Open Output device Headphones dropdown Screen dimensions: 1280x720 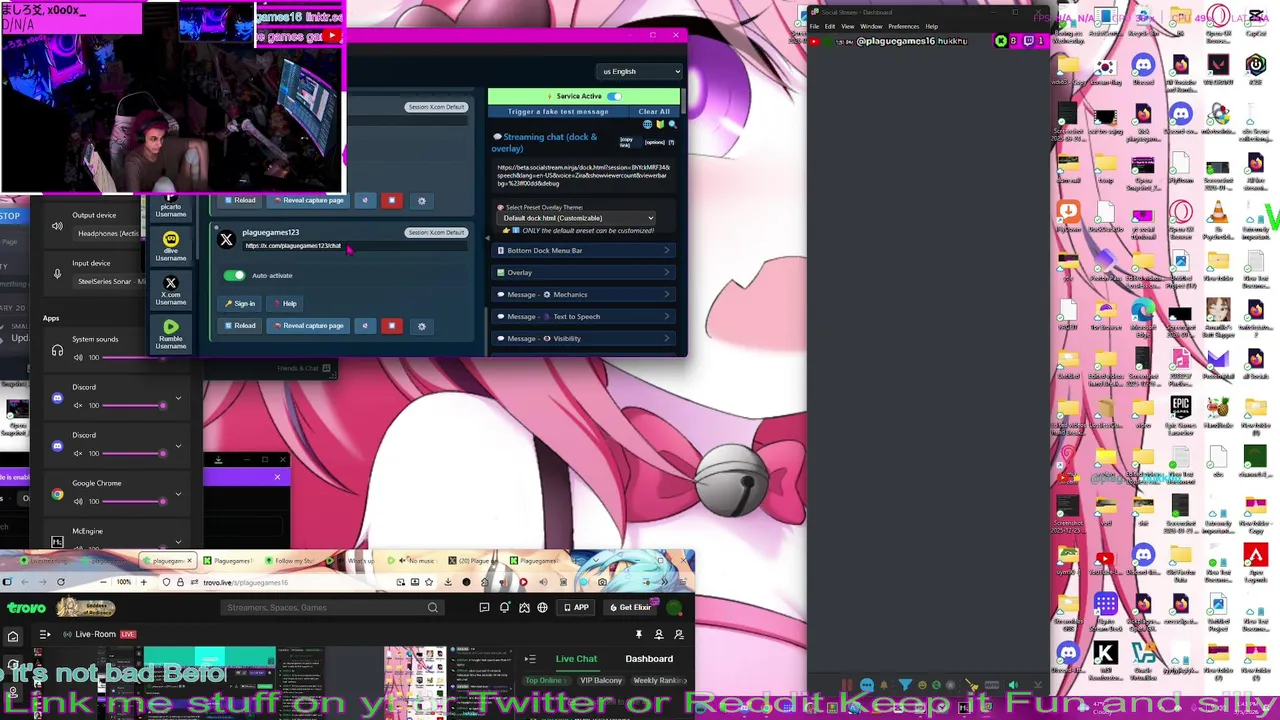pyautogui.click(x=108, y=233)
